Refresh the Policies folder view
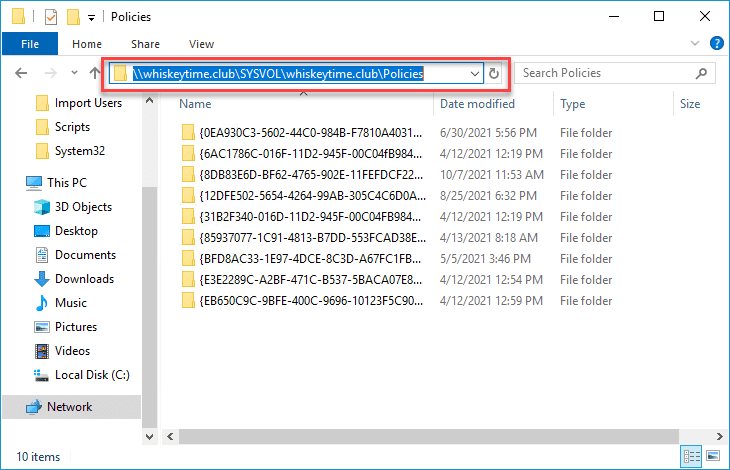Viewport: 730px width, 470px height. 493,74
